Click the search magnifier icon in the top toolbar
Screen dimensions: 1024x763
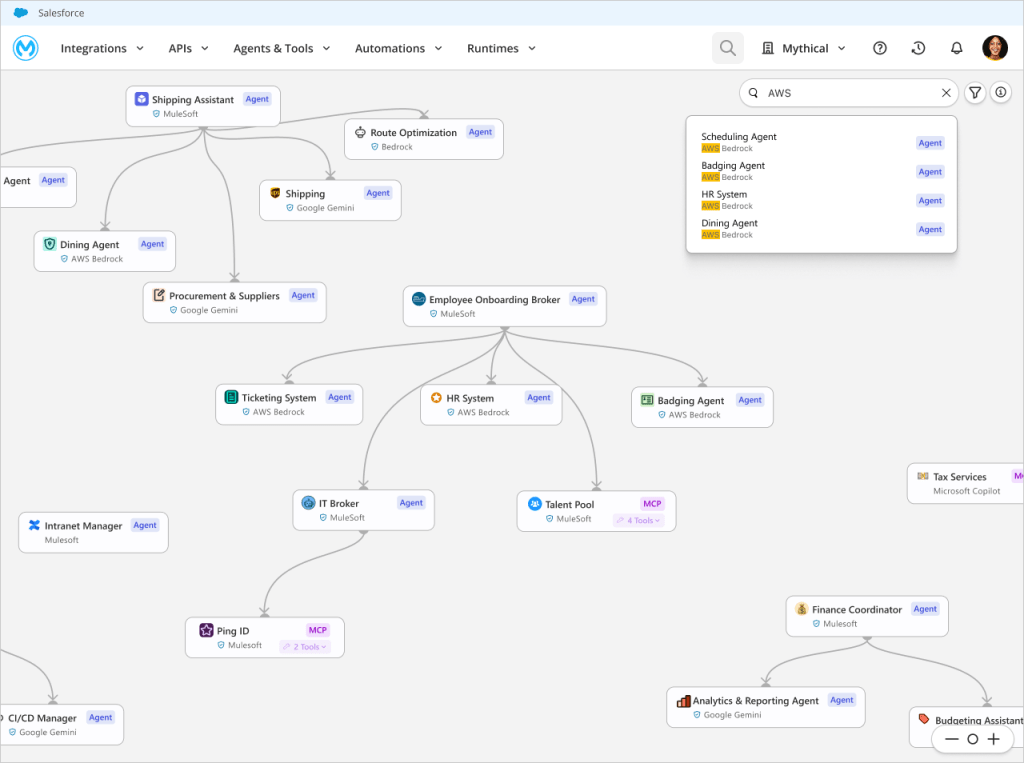(727, 47)
